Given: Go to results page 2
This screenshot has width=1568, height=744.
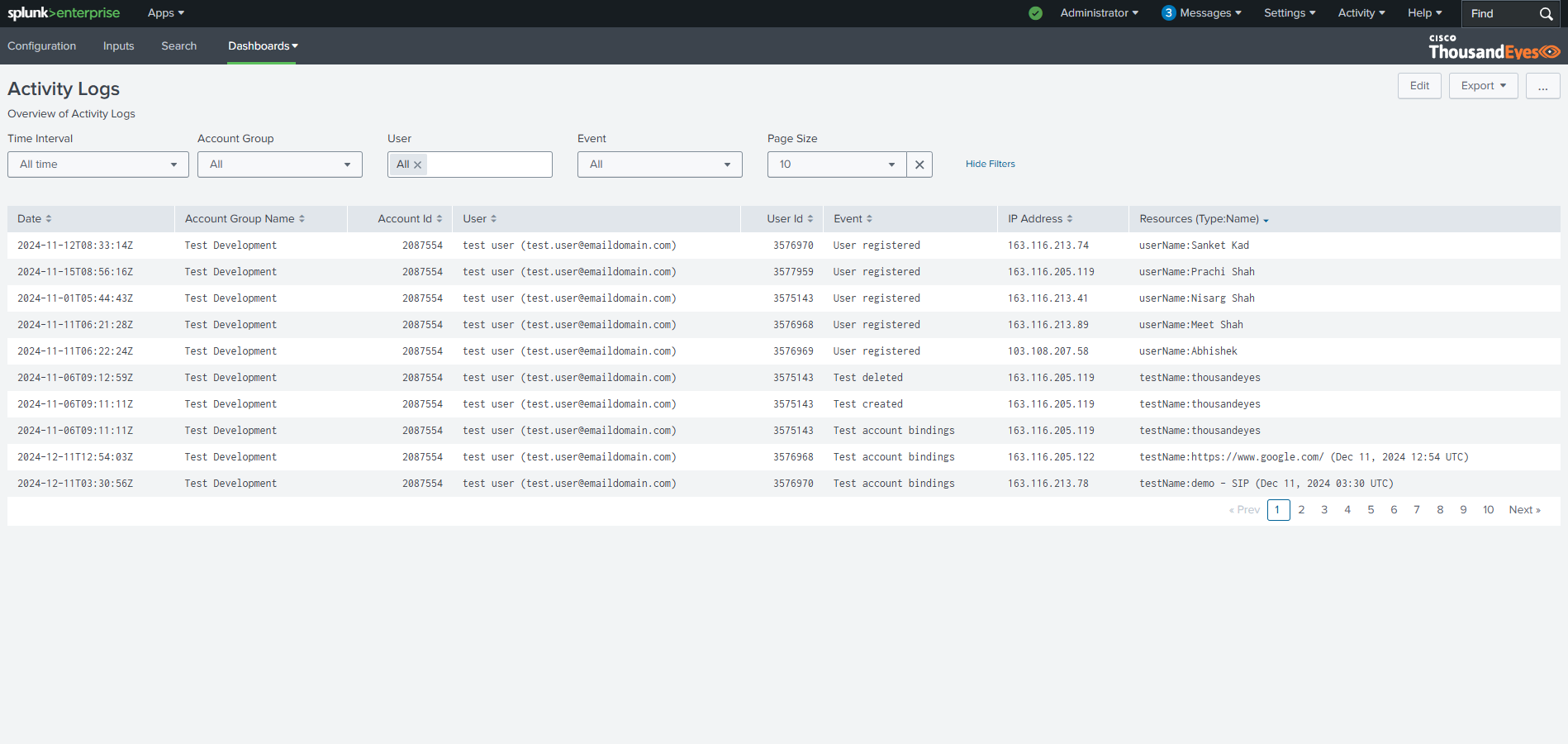Looking at the screenshot, I should 1301,510.
